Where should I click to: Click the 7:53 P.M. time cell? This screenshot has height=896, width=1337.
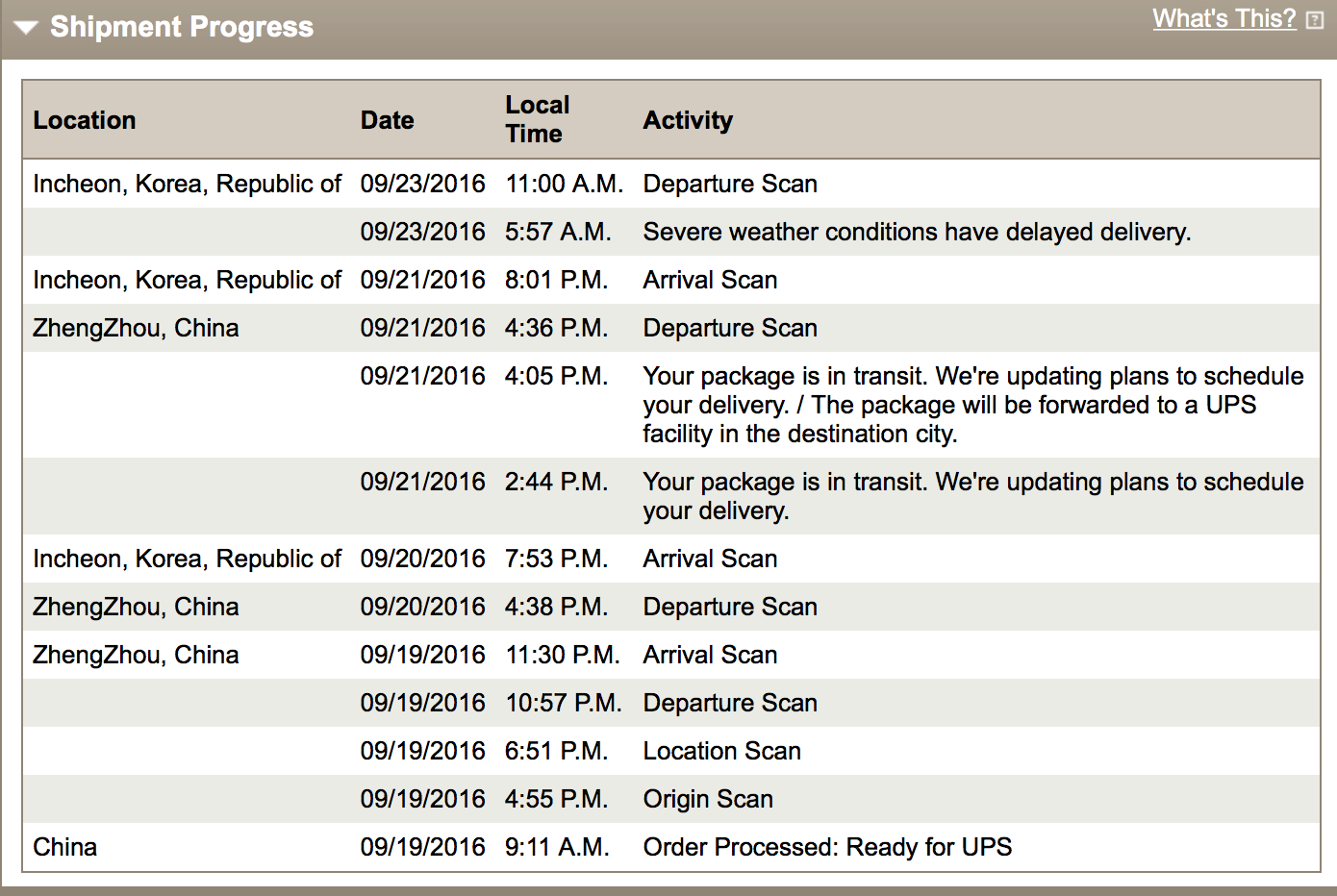556,559
